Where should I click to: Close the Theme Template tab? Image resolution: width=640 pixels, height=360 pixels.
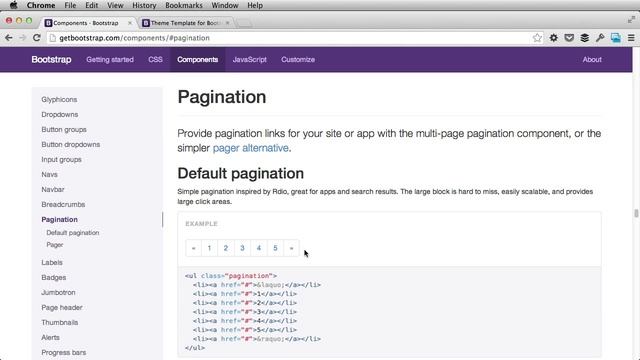tap(227, 23)
